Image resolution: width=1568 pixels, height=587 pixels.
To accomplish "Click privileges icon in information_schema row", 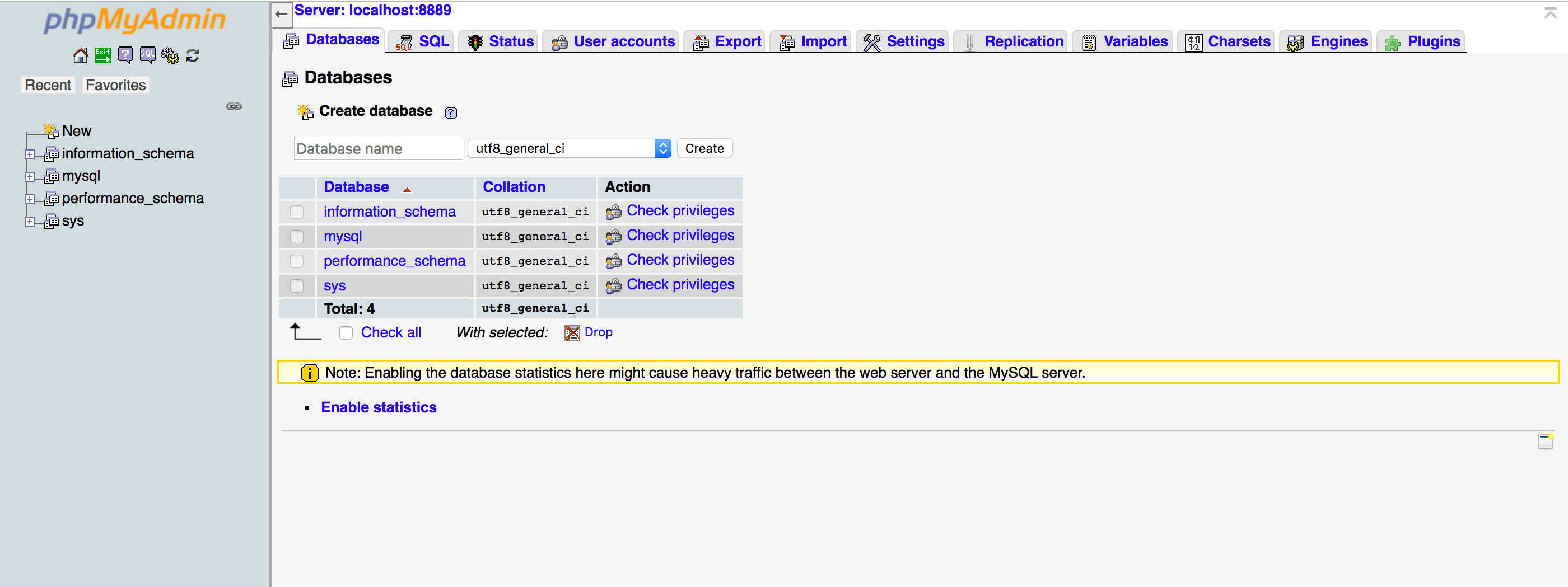I will tap(614, 212).
